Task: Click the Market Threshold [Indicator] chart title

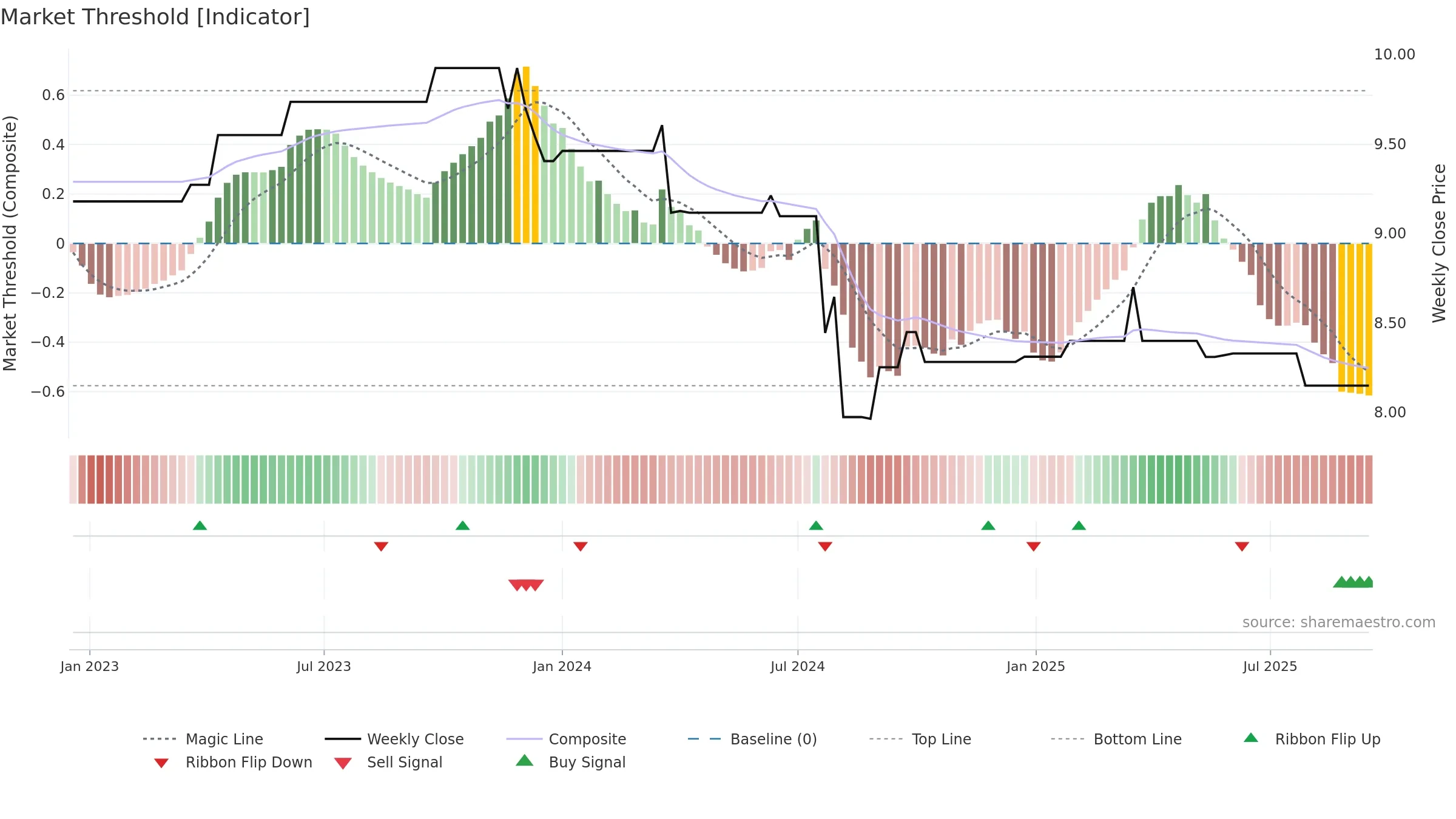Action: (155, 17)
